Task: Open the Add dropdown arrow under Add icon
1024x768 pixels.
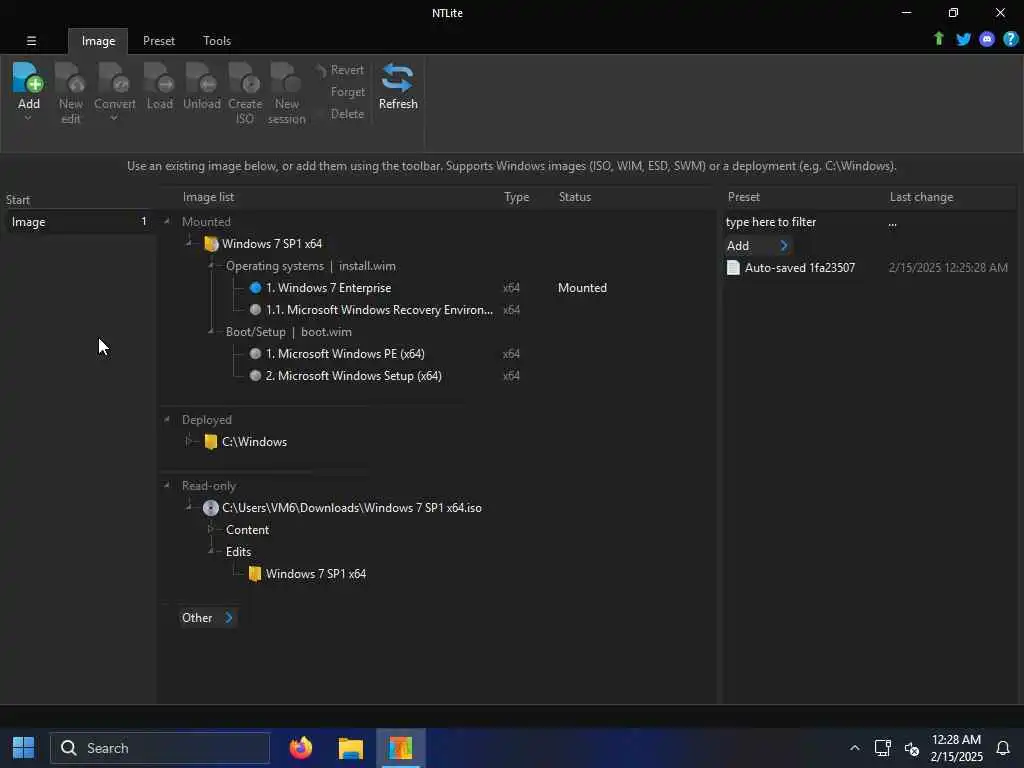Action: (x=28, y=119)
